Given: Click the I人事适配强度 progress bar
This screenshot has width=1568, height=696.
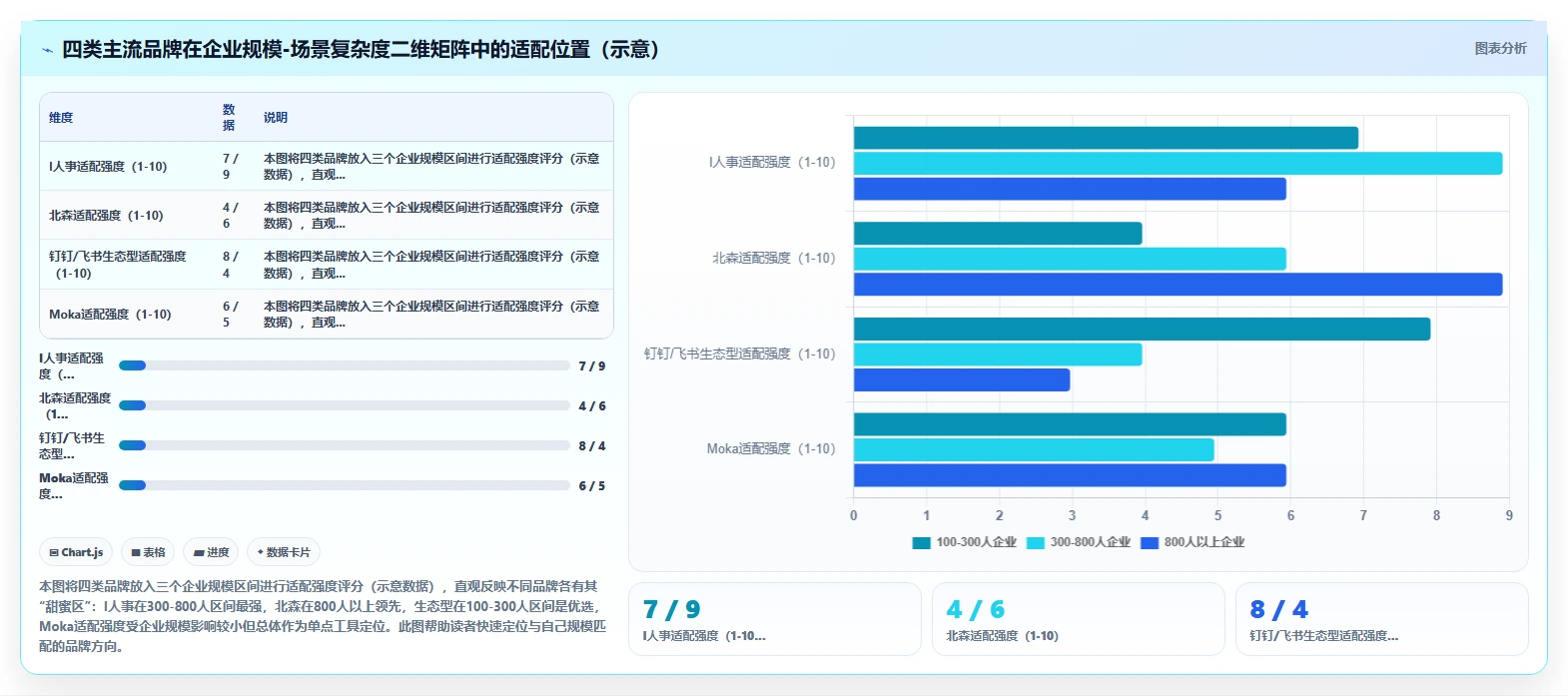Looking at the screenshot, I should point(345,365).
